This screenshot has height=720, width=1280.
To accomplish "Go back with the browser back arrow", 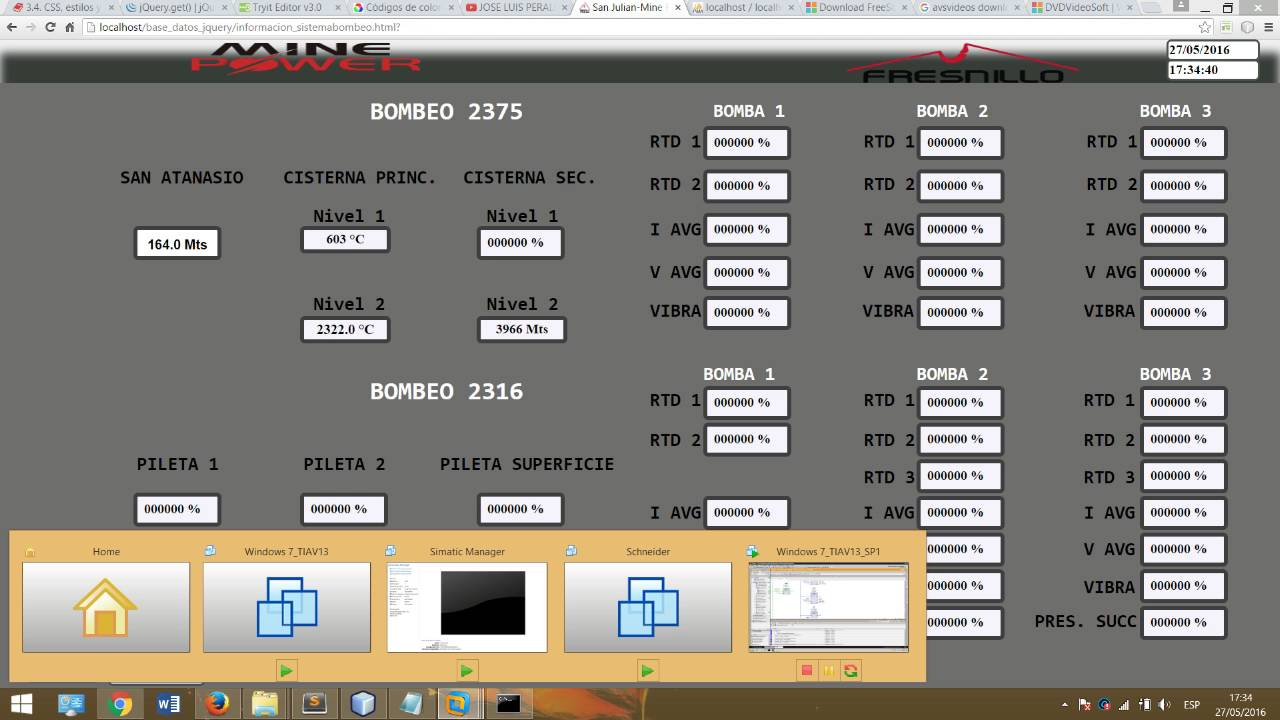I will point(12,27).
